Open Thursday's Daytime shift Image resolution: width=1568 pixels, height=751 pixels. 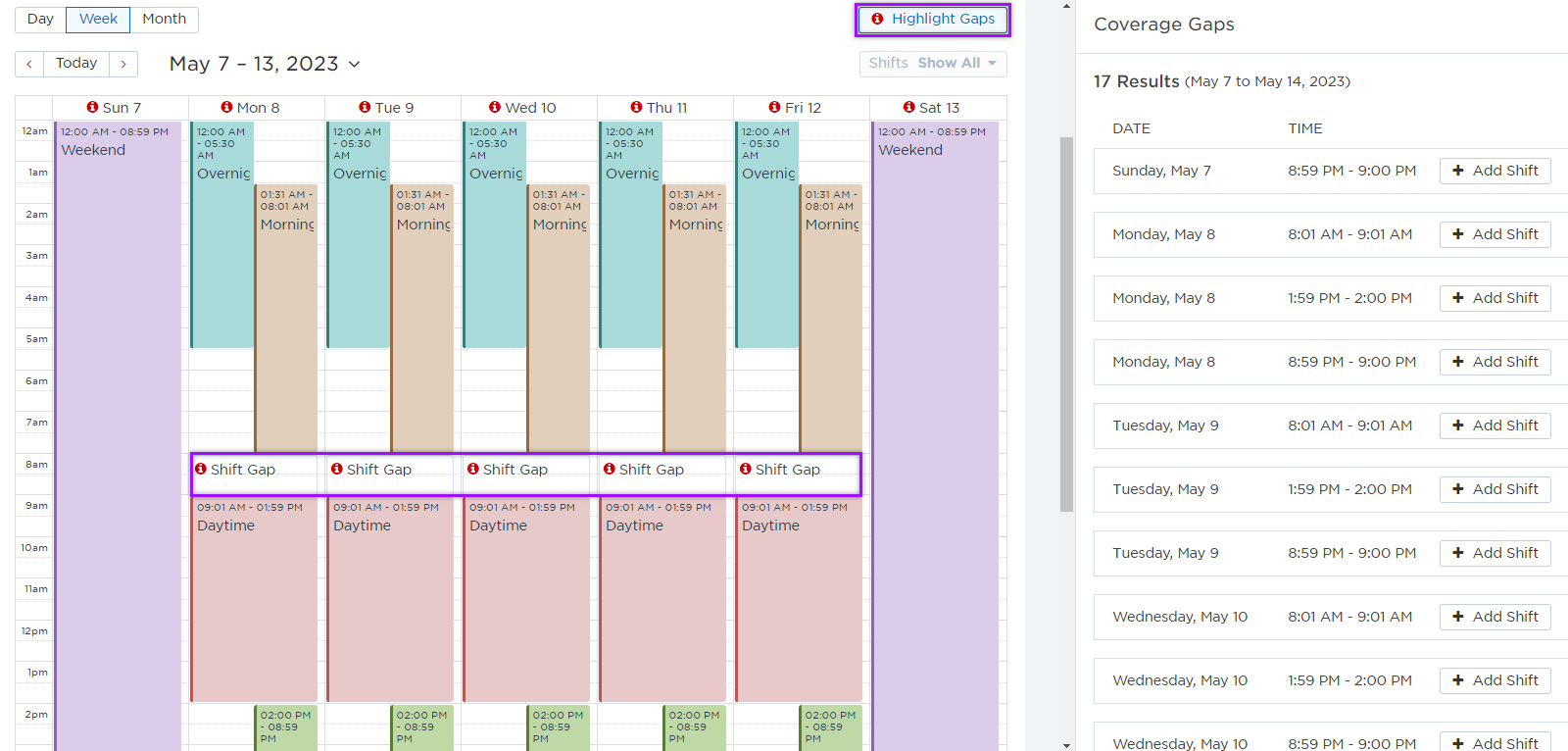pyautogui.click(x=662, y=600)
